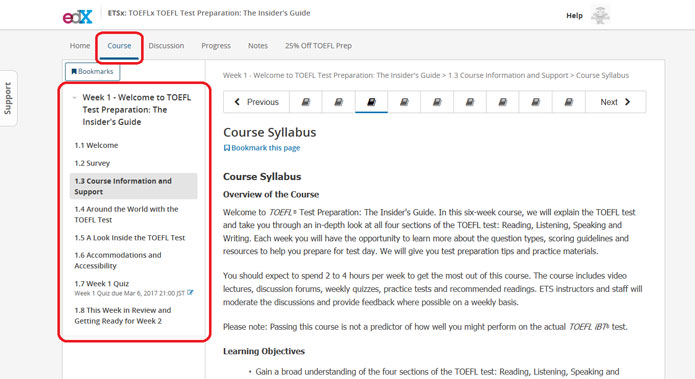Click the Overview of the Course heading

pyautogui.click(x=271, y=194)
